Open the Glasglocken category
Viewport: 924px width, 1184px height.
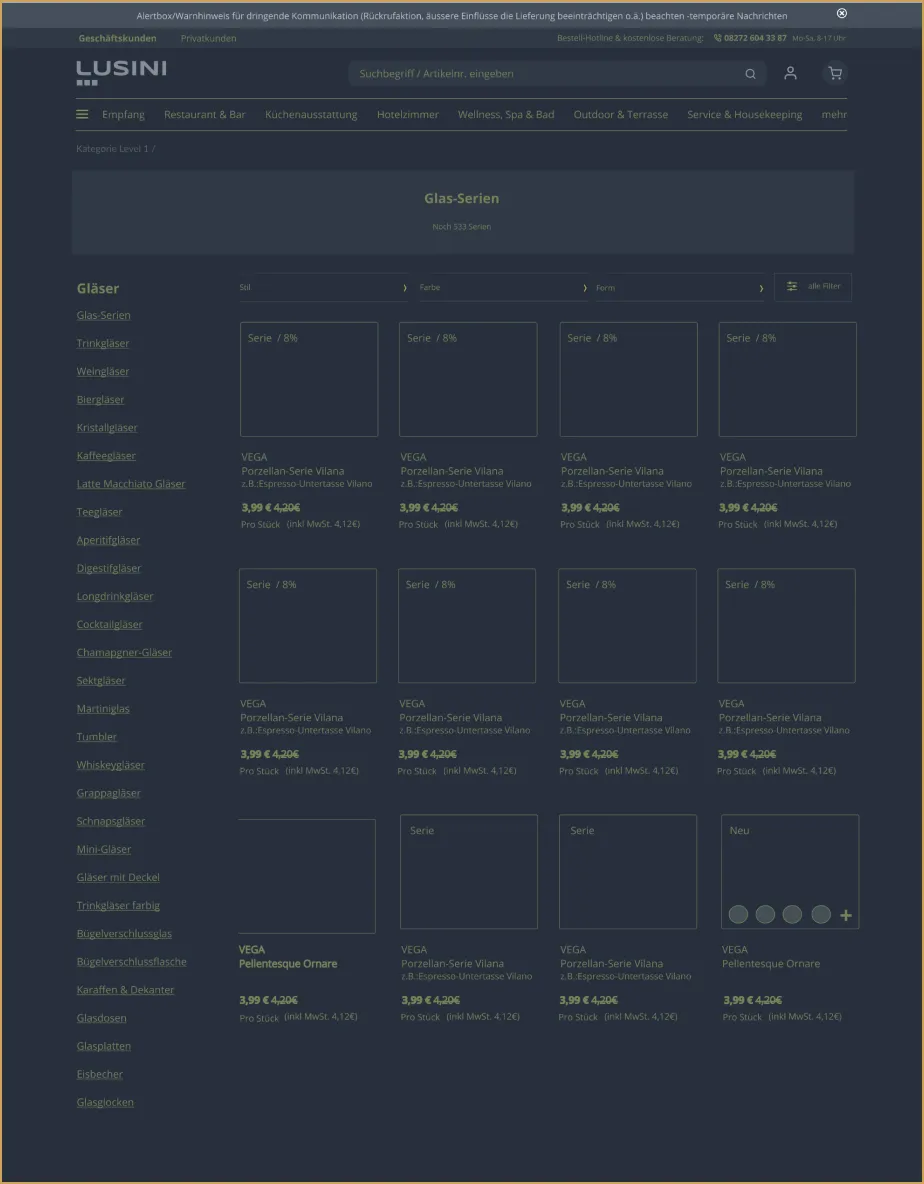coord(105,1102)
